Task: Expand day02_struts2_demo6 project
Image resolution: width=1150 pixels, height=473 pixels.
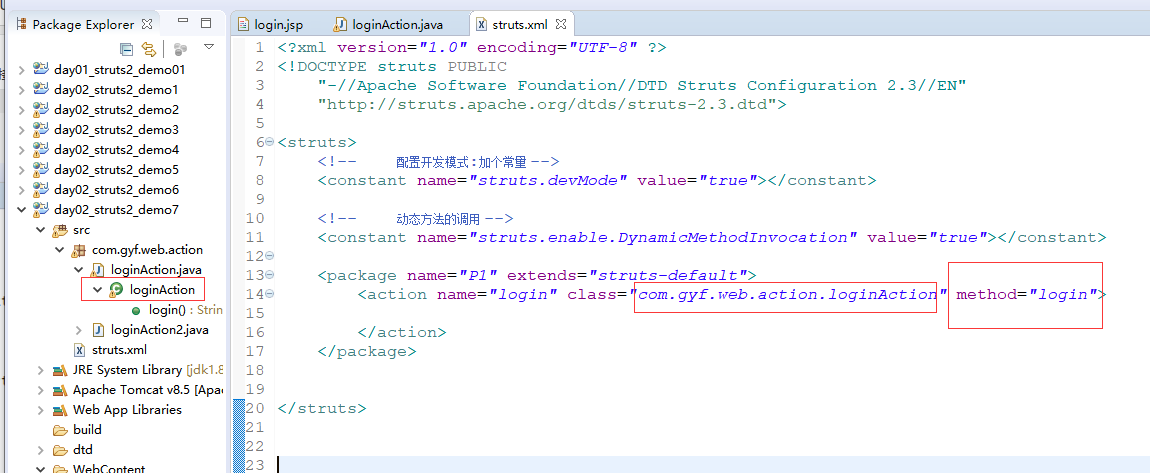Action: (21, 190)
